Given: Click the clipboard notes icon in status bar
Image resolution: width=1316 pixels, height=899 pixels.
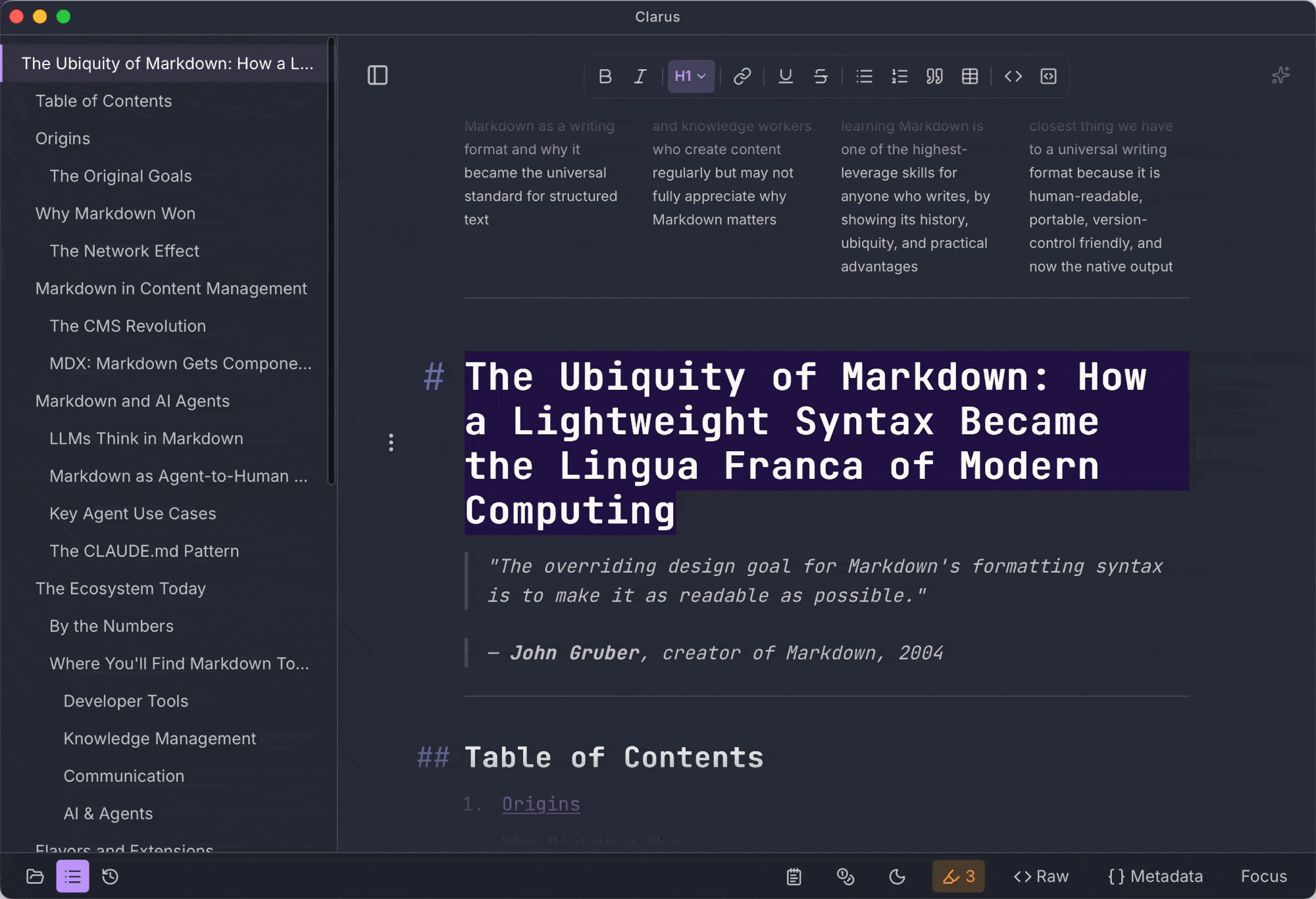Looking at the screenshot, I should click(794, 876).
